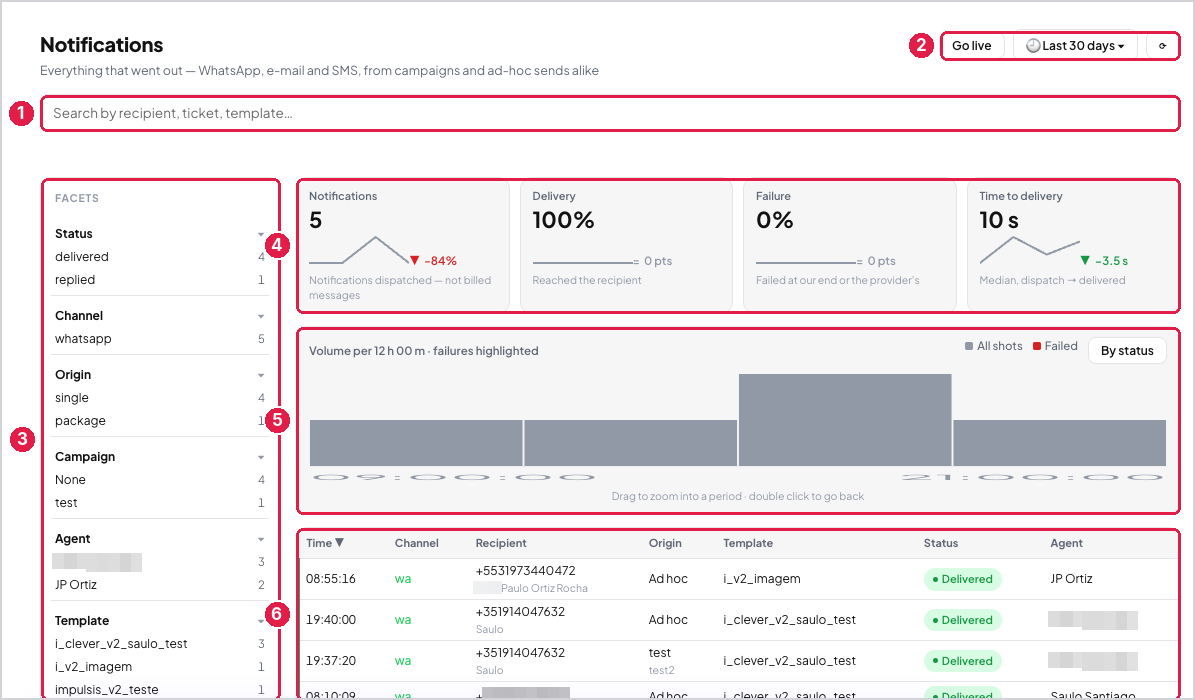Screen dimensions: 1195x700
Task: Open the Notifications count card
Action: point(404,246)
